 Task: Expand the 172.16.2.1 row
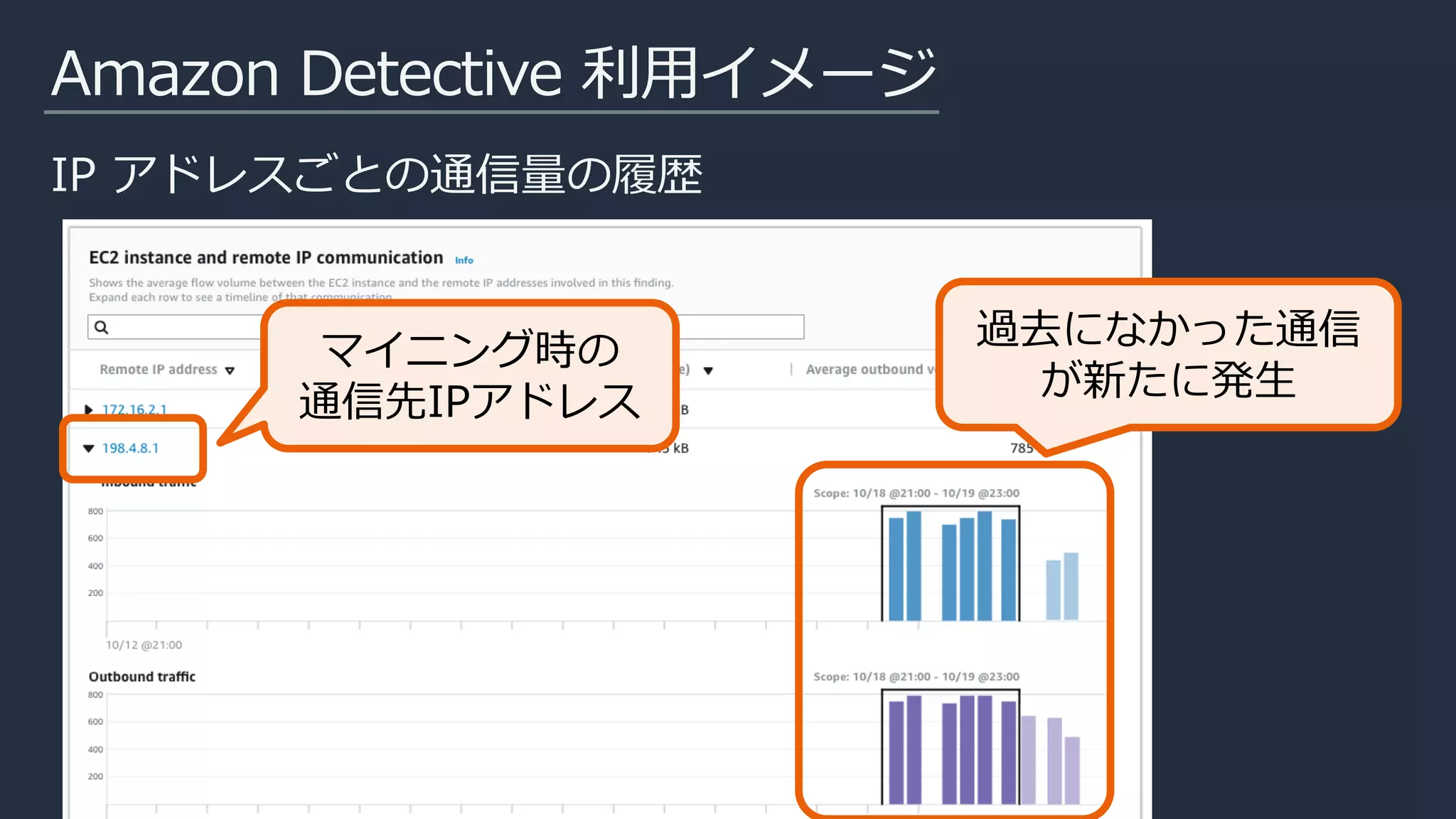pos(89,409)
